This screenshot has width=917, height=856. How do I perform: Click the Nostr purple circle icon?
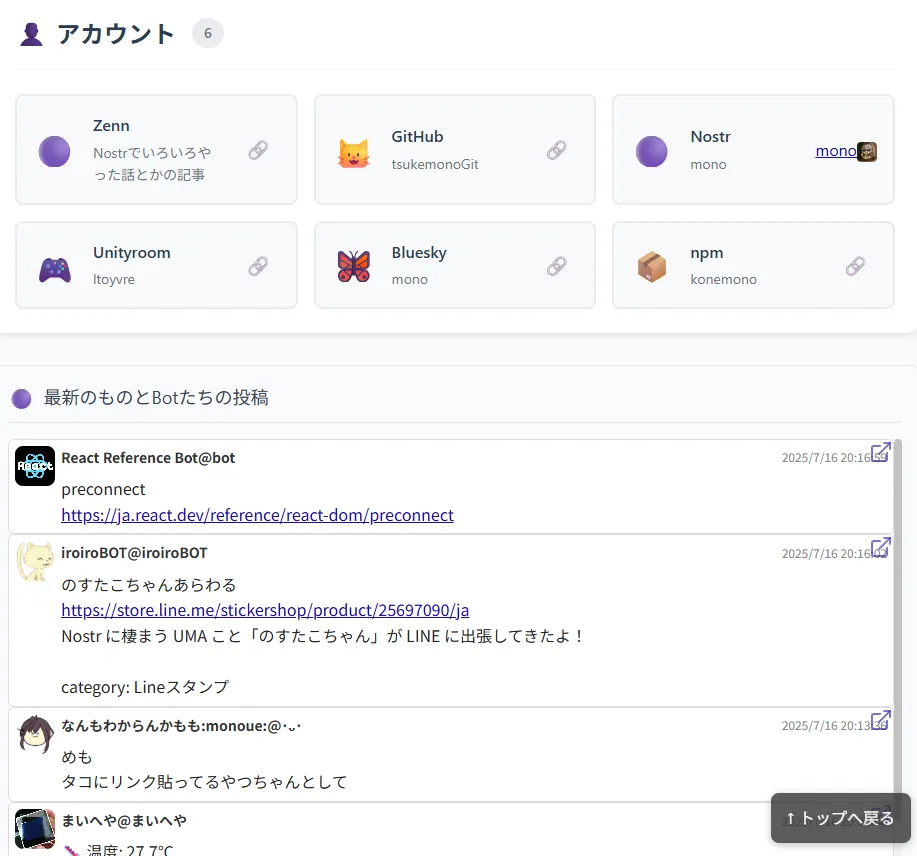(x=652, y=150)
